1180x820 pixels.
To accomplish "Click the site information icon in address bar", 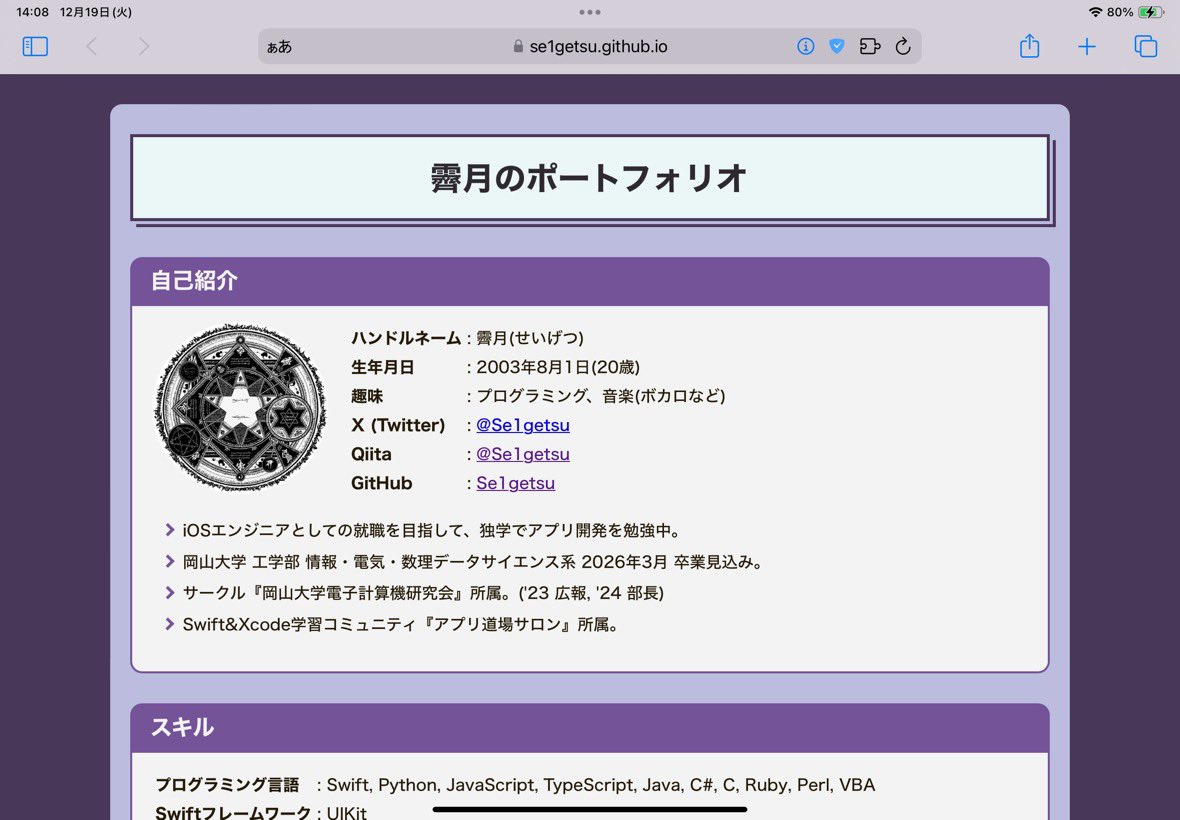I will click(805, 47).
